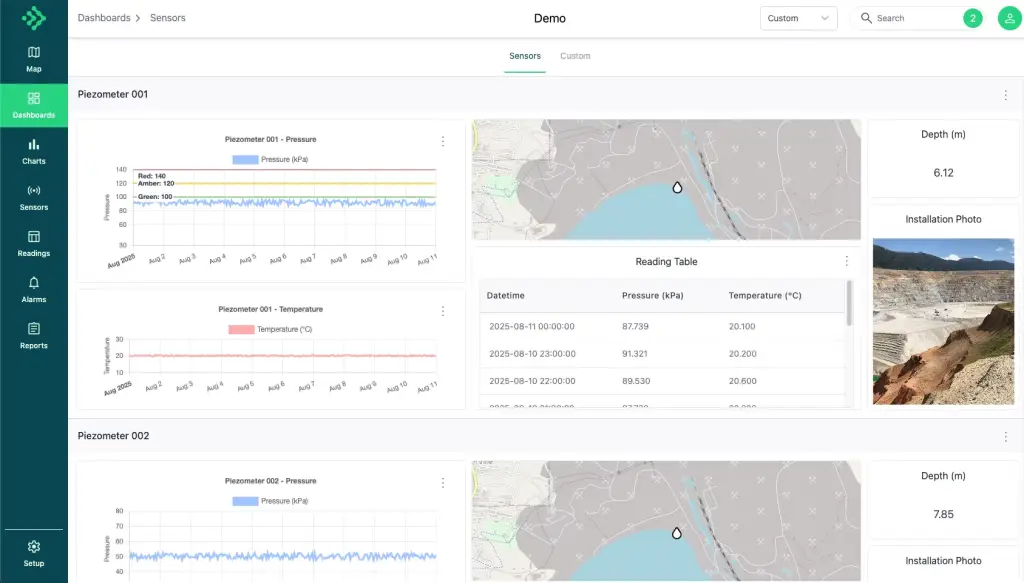The height and width of the screenshot is (583, 1024).
Task: Toggle Temperature (°C) legend swatch
Action: point(241,330)
